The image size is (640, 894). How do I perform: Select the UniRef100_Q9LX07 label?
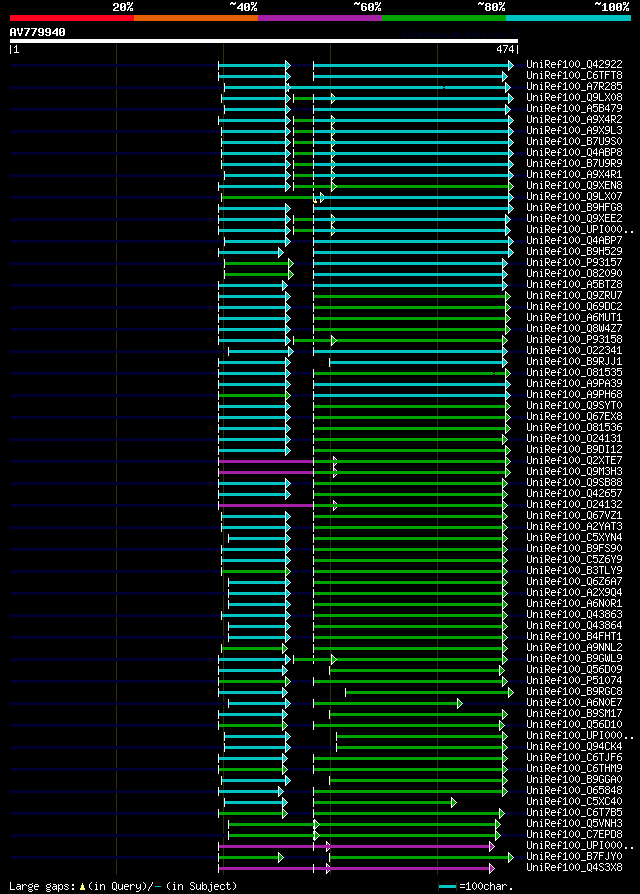[x=574, y=197]
